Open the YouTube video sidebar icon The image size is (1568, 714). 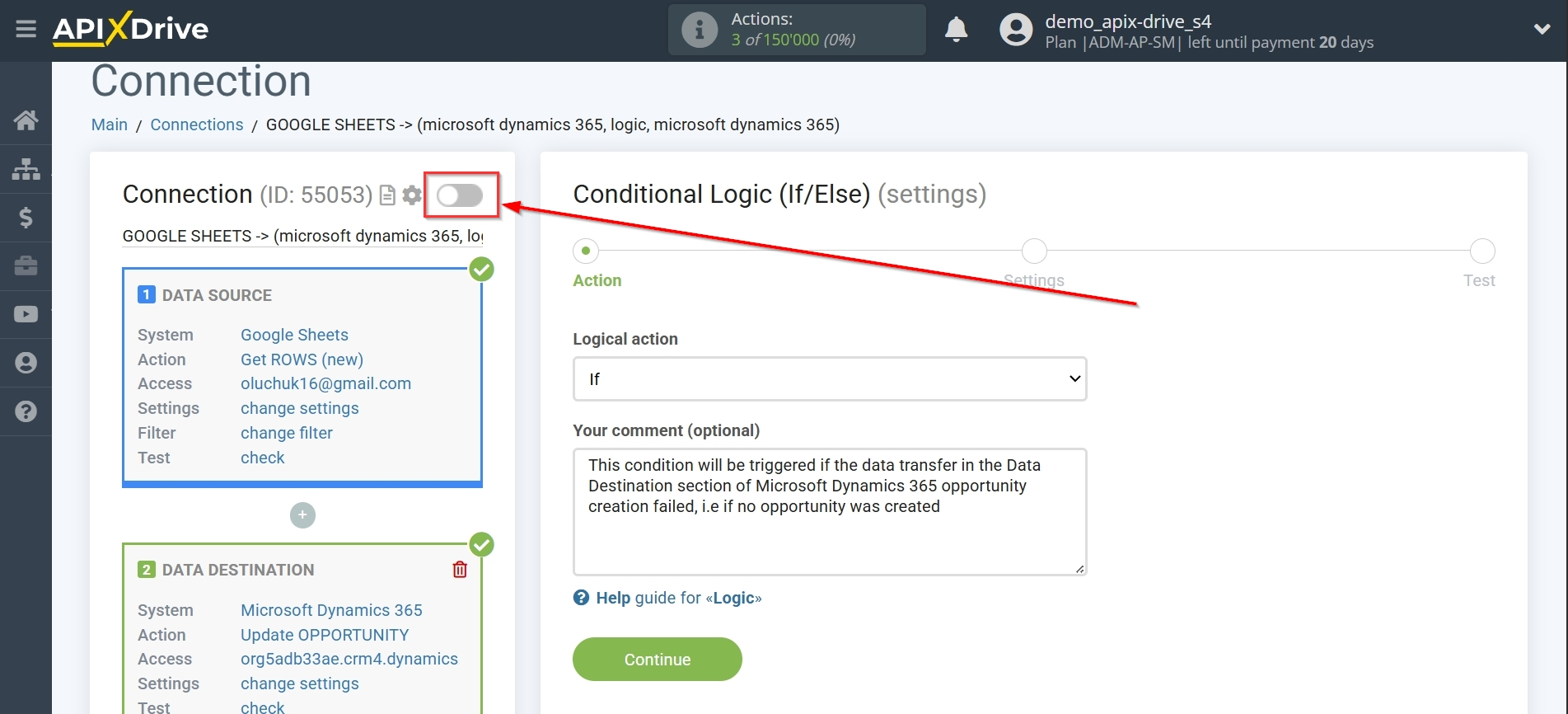(x=26, y=314)
